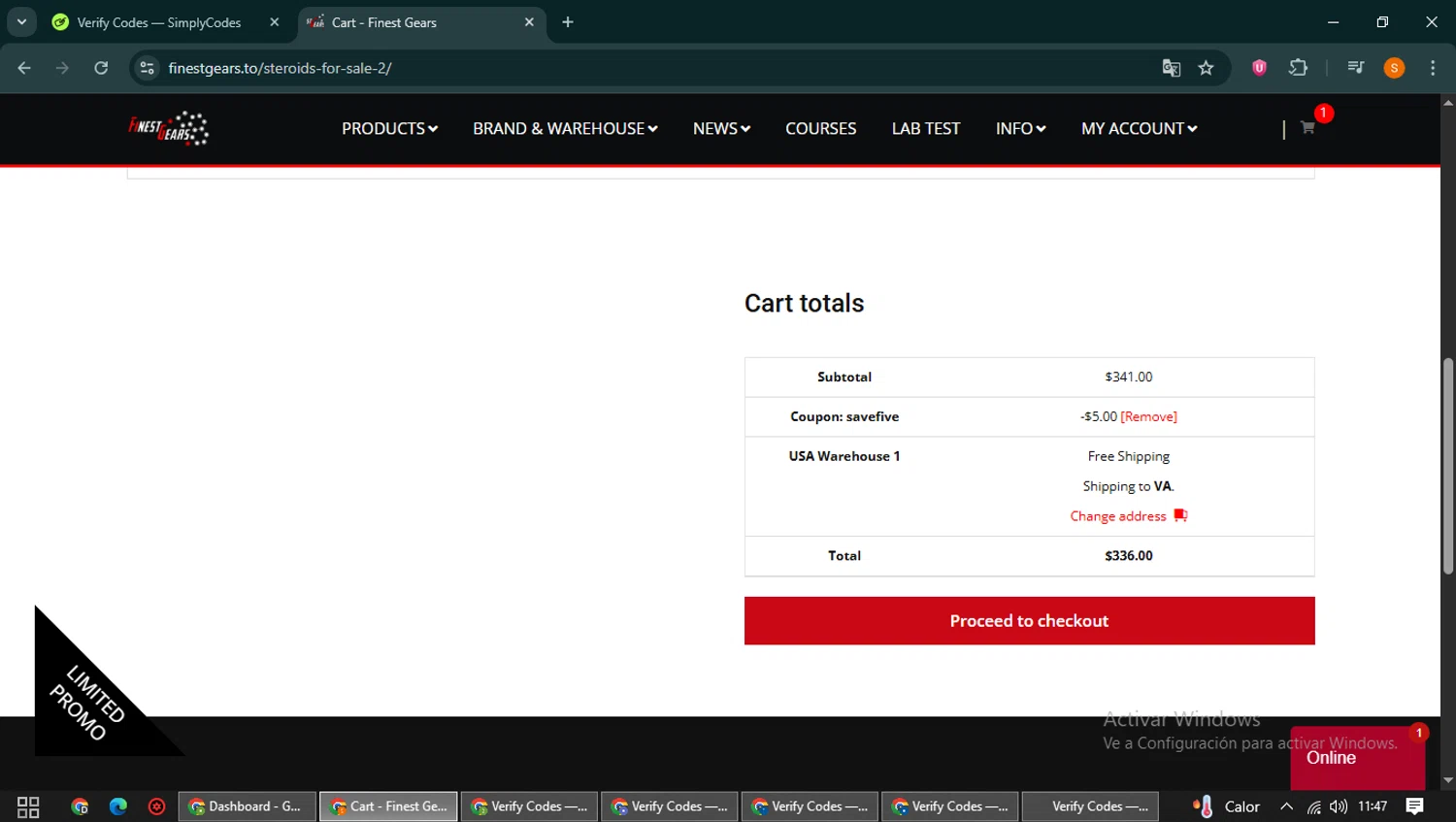Viewport: 1456px width, 822px height.
Task: Click the taskbar clock 11:47
Action: click(x=1373, y=806)
